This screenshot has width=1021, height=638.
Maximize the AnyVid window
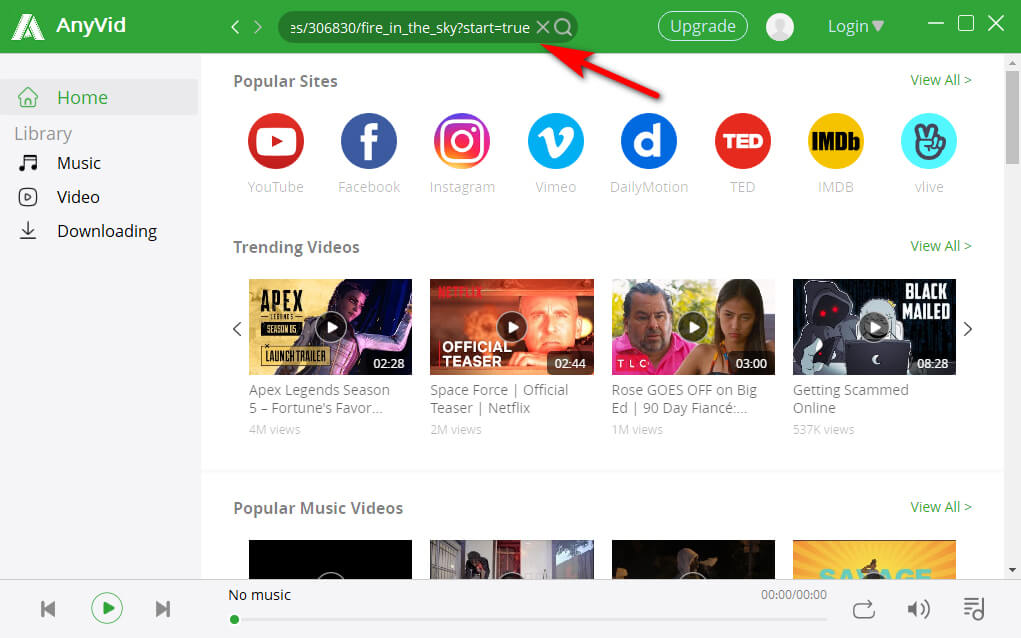click(x=966, y=23)
